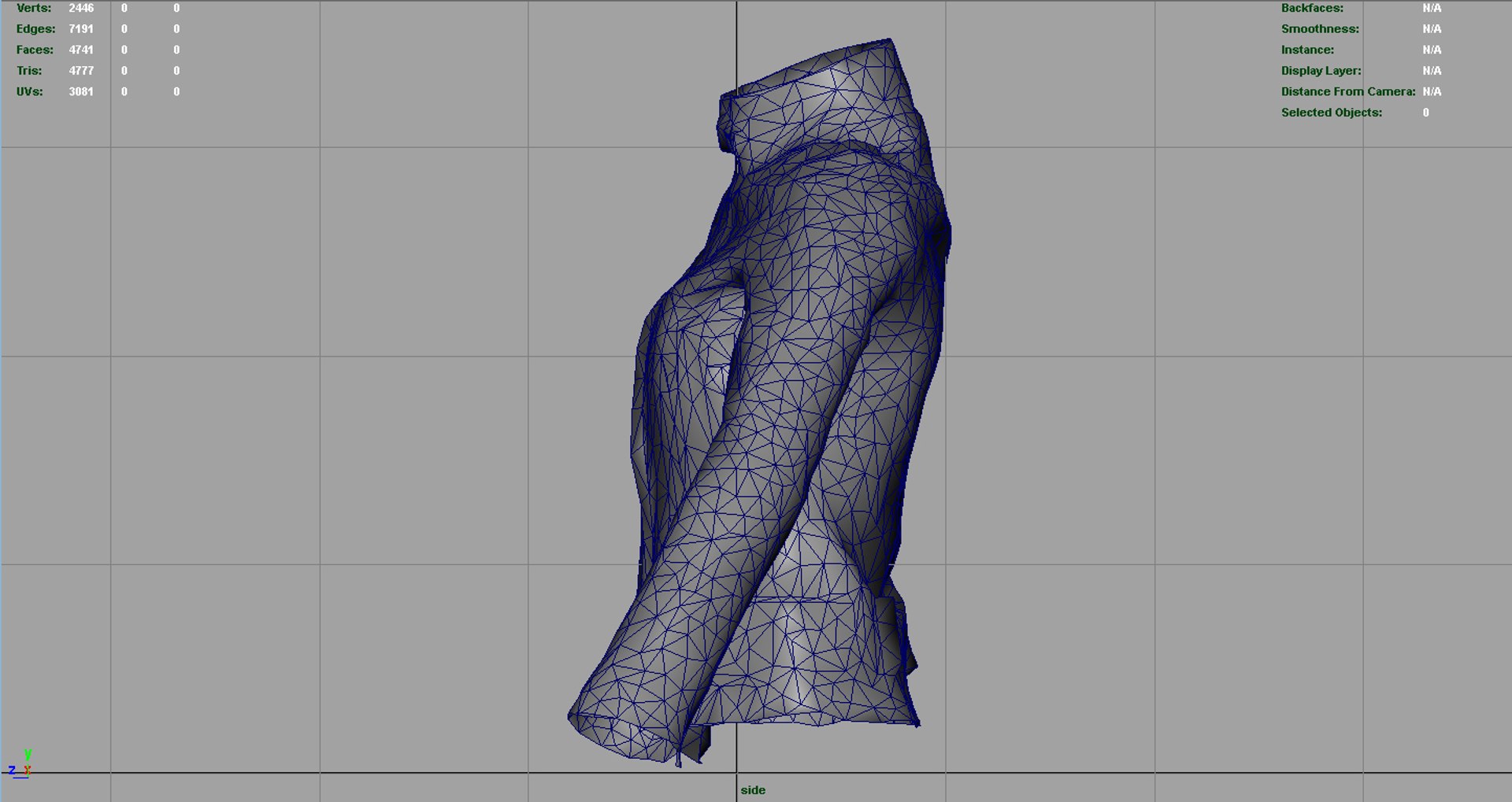Screen dimensions: 1512x802
Task: Click the N/A value beside Distance From Camera
Action: (x=1432, y=91)
